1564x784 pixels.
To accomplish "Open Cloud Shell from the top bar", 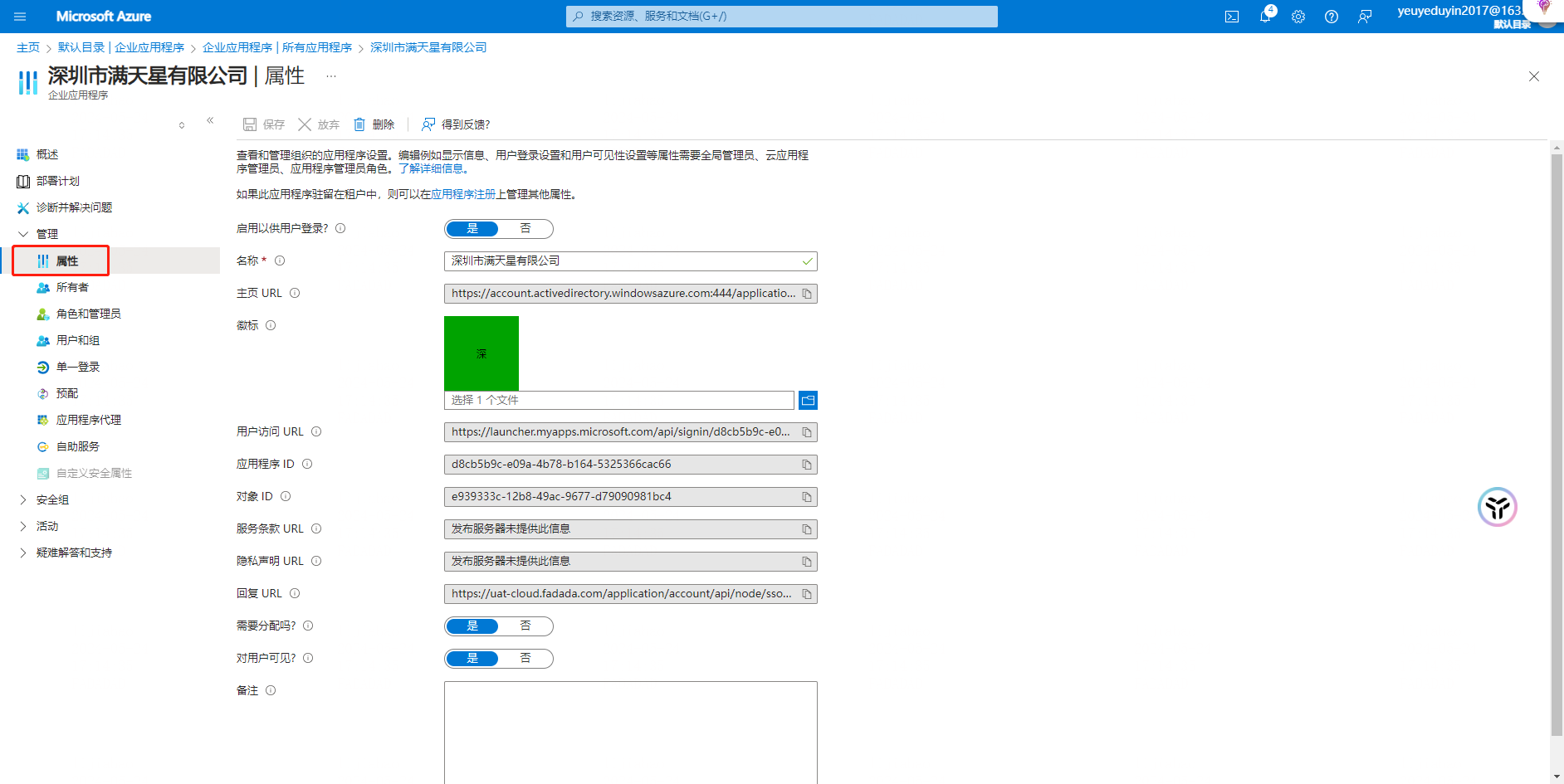I will coord(1232,17).
